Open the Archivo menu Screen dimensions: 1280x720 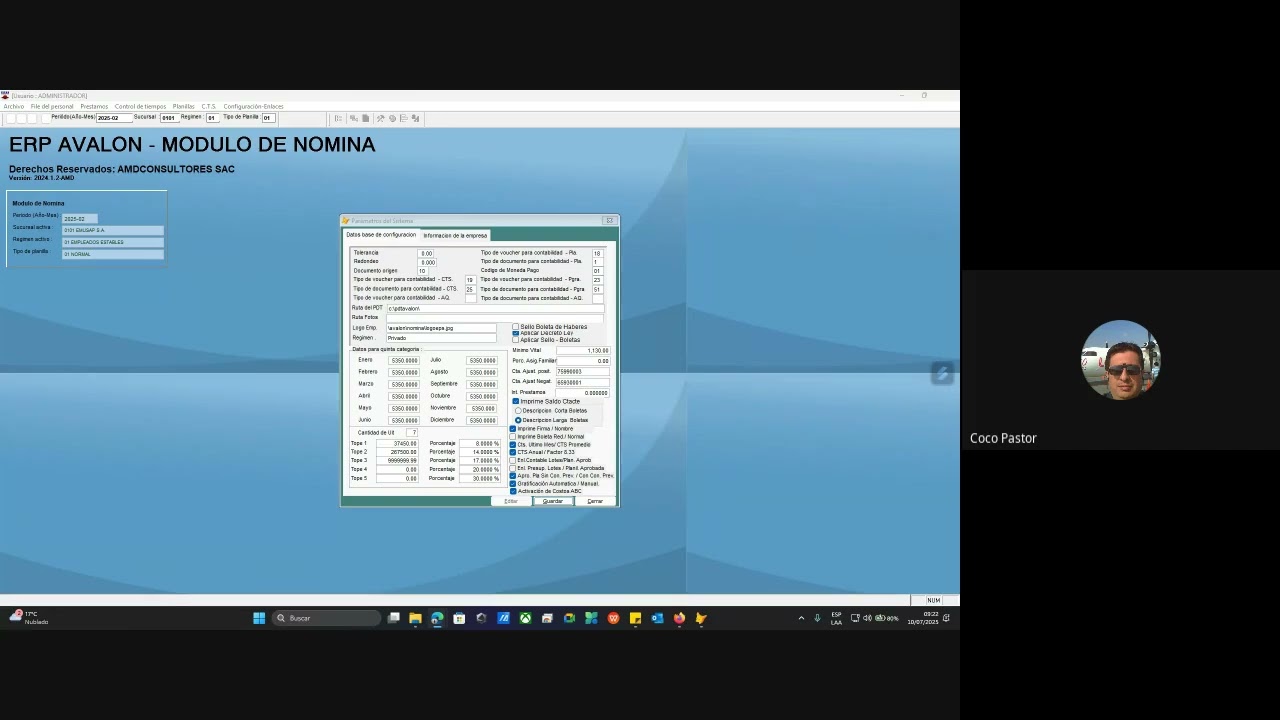click(13, 106)
